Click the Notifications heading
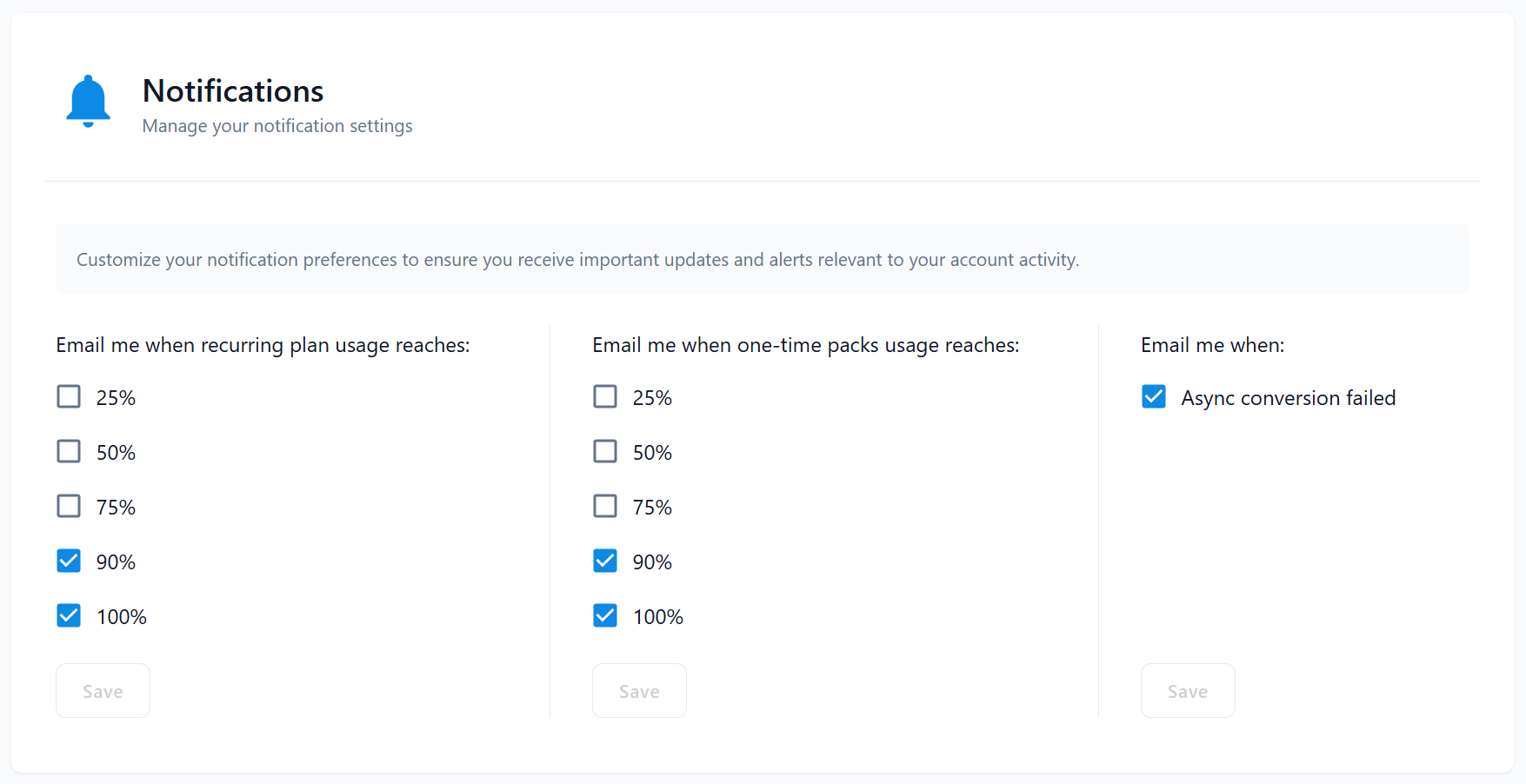The image size is (1526, 784). 233,91
